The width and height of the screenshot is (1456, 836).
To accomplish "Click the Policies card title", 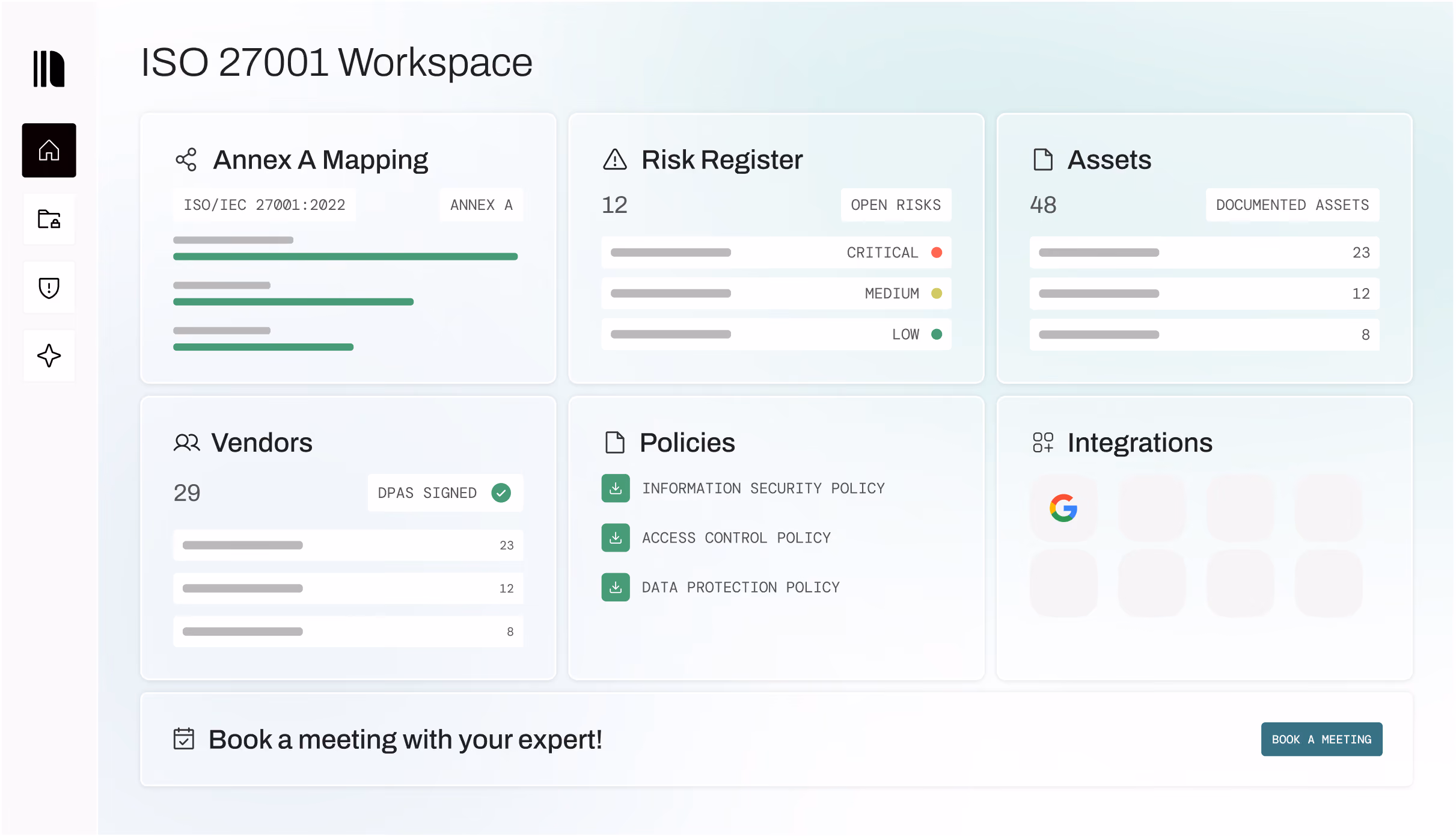I will click(x=687, y=443).
